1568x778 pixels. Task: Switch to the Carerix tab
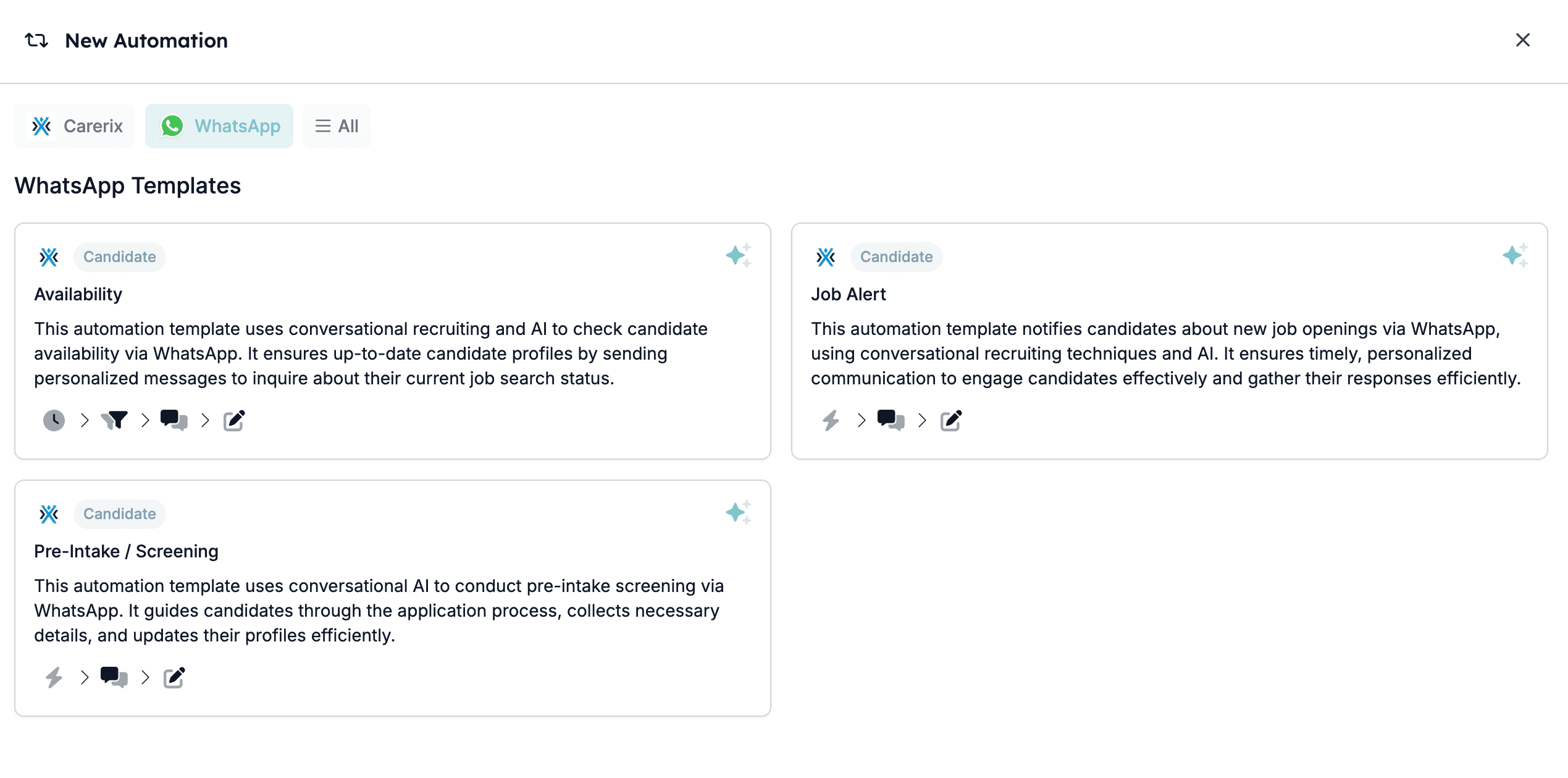tap(75, 126)
